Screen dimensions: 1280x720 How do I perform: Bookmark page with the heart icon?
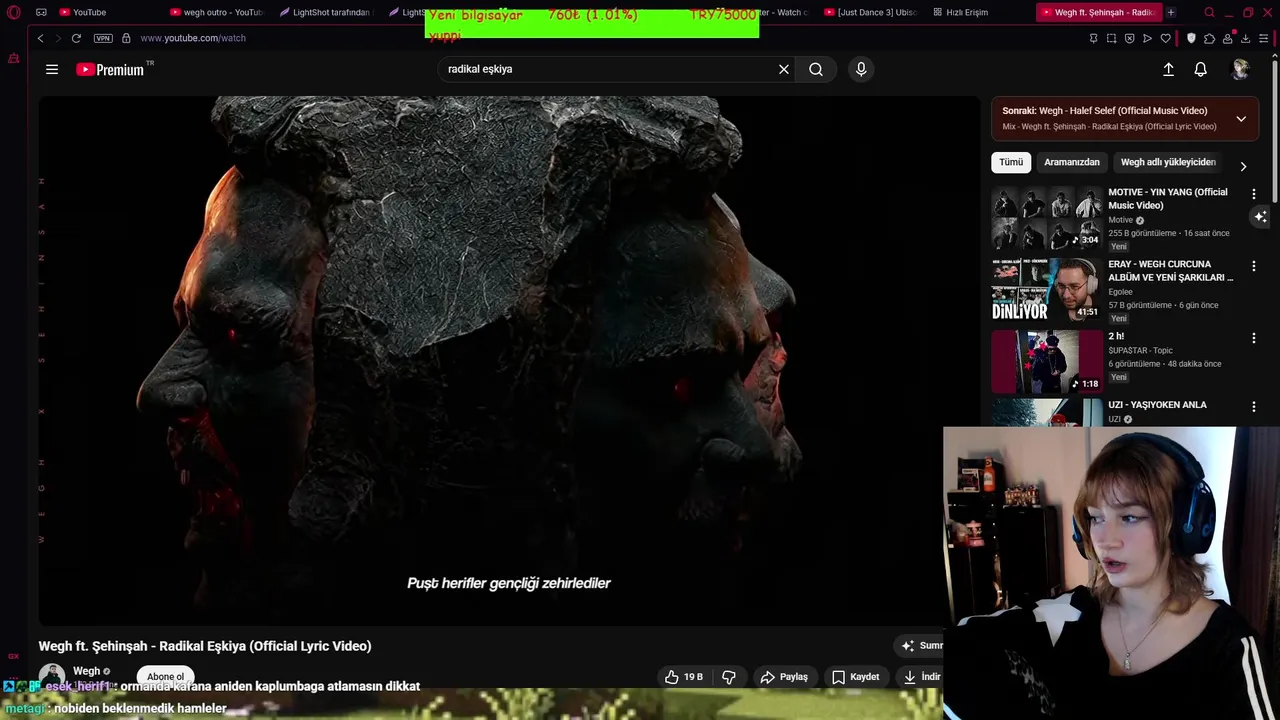(x=1165, y=38)
